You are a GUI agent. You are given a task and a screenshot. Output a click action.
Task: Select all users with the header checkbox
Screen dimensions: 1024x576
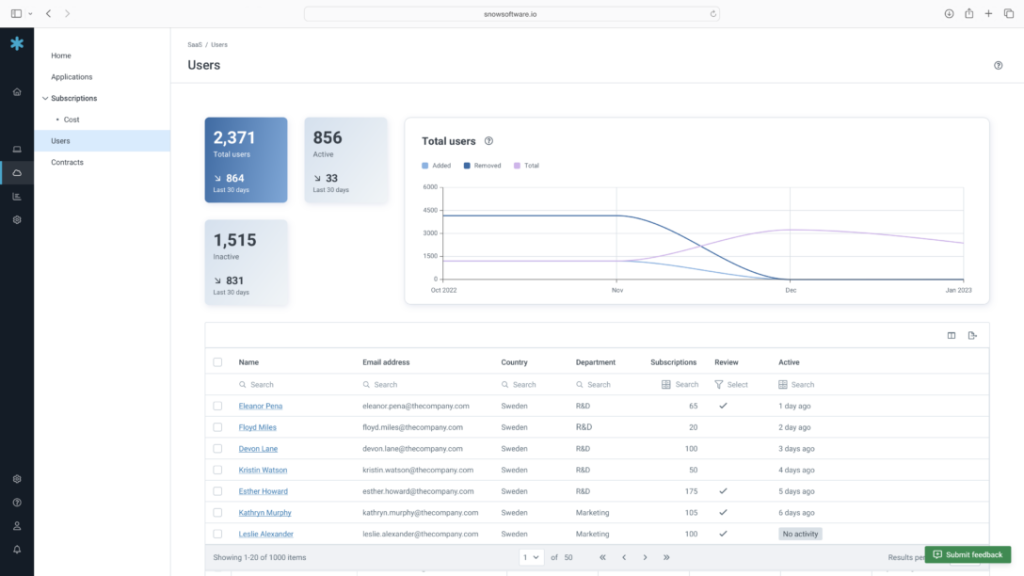[219, 362]
